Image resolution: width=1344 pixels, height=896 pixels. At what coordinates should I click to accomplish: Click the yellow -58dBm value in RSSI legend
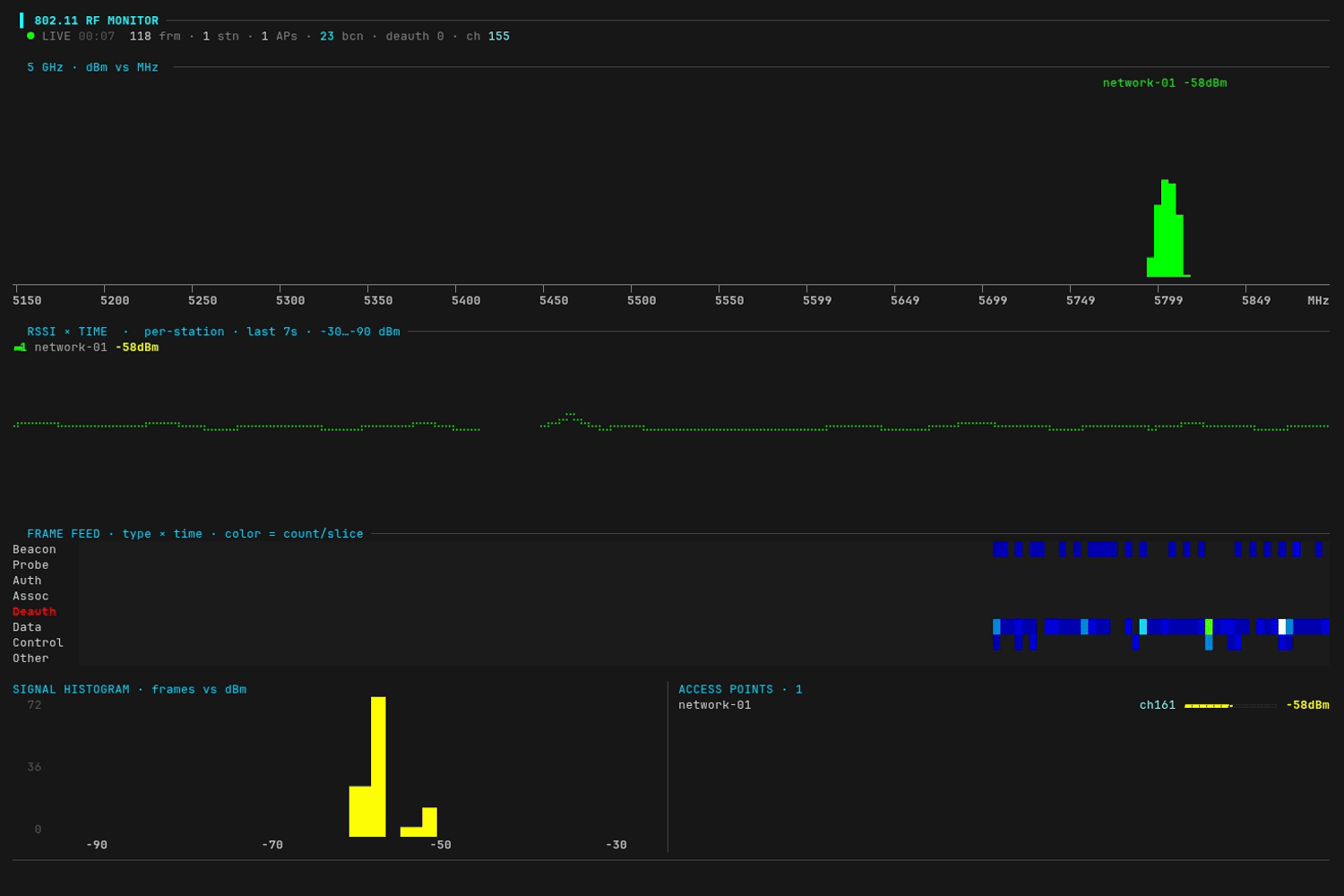(x=137, y=348)
